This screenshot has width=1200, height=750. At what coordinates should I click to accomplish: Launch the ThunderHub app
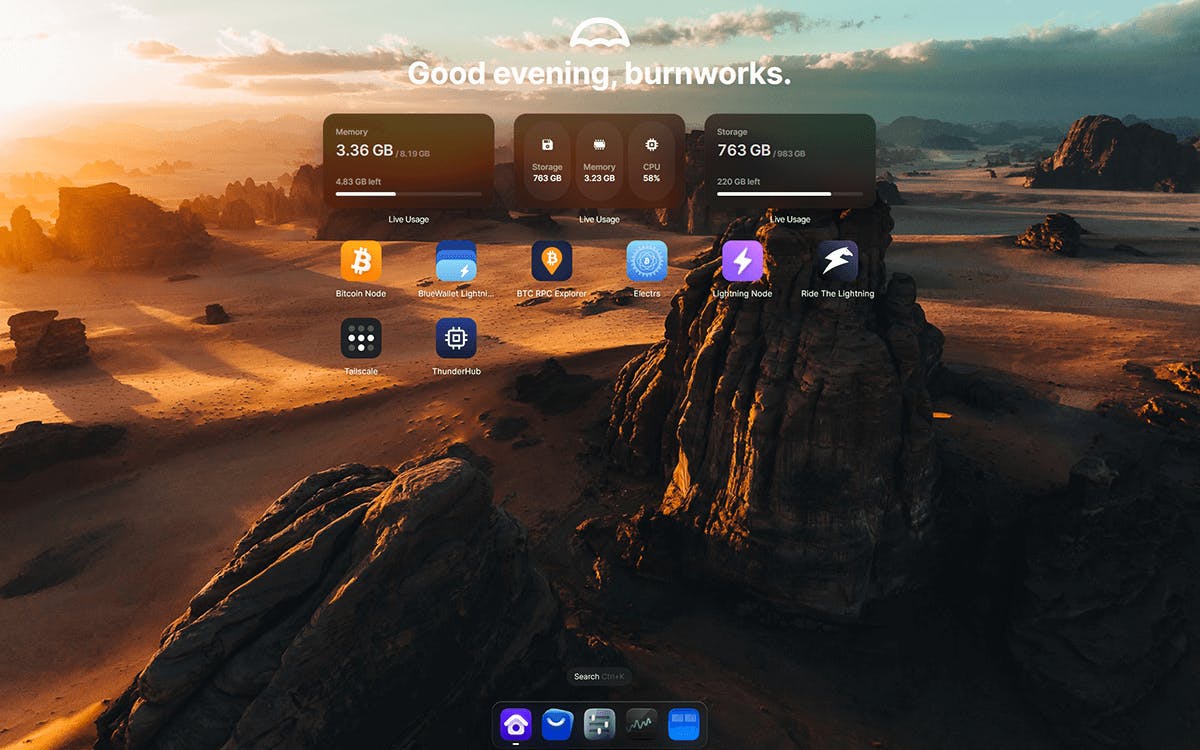click(456, 338)
